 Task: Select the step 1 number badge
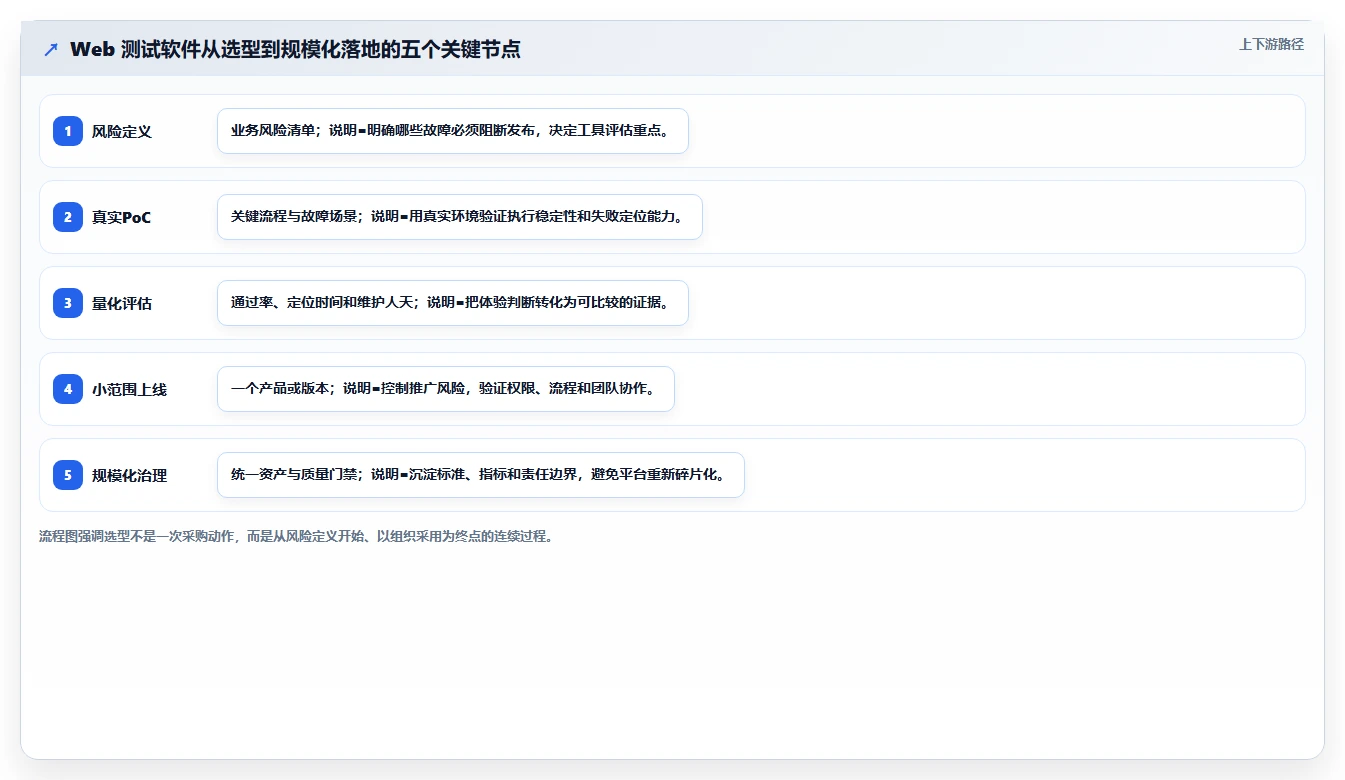pos(68,131)
